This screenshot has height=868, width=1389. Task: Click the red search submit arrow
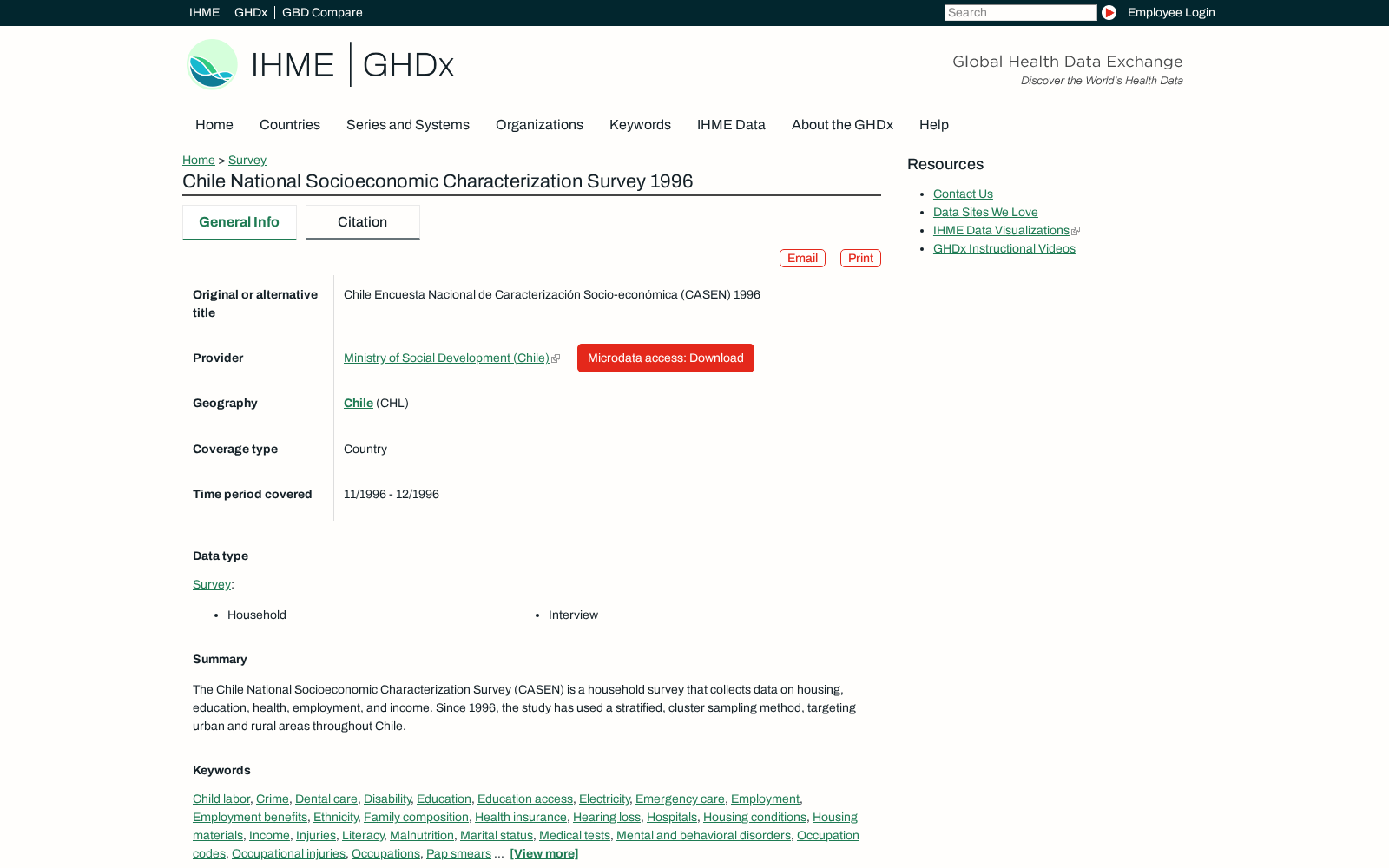click(x=1109, y=12)
